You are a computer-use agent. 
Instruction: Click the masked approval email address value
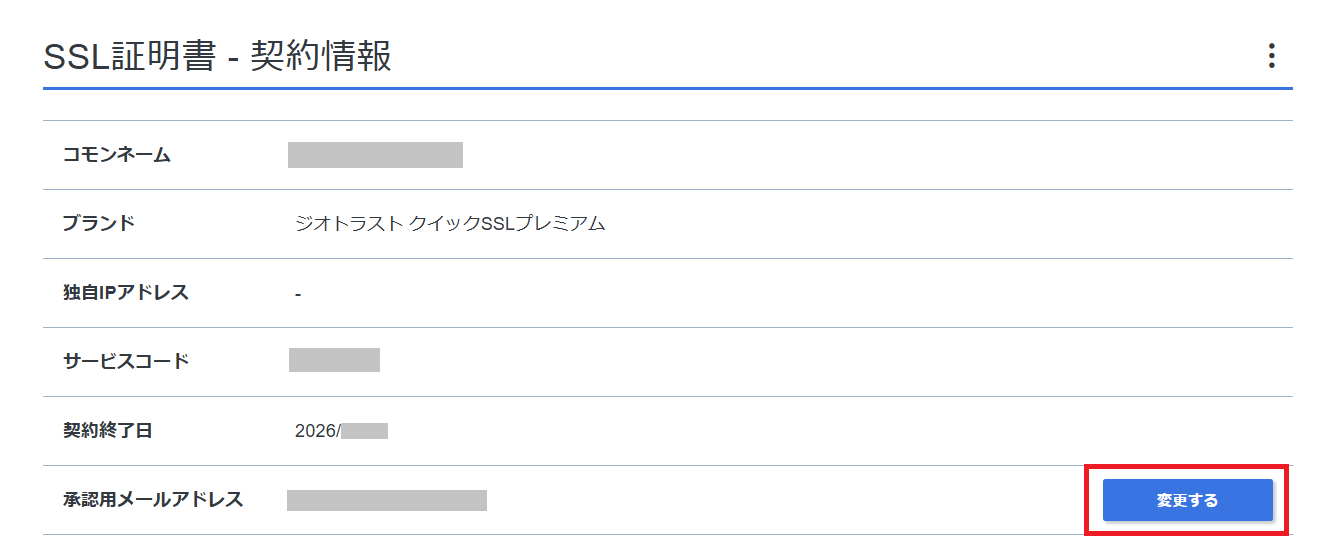(386, 500)
